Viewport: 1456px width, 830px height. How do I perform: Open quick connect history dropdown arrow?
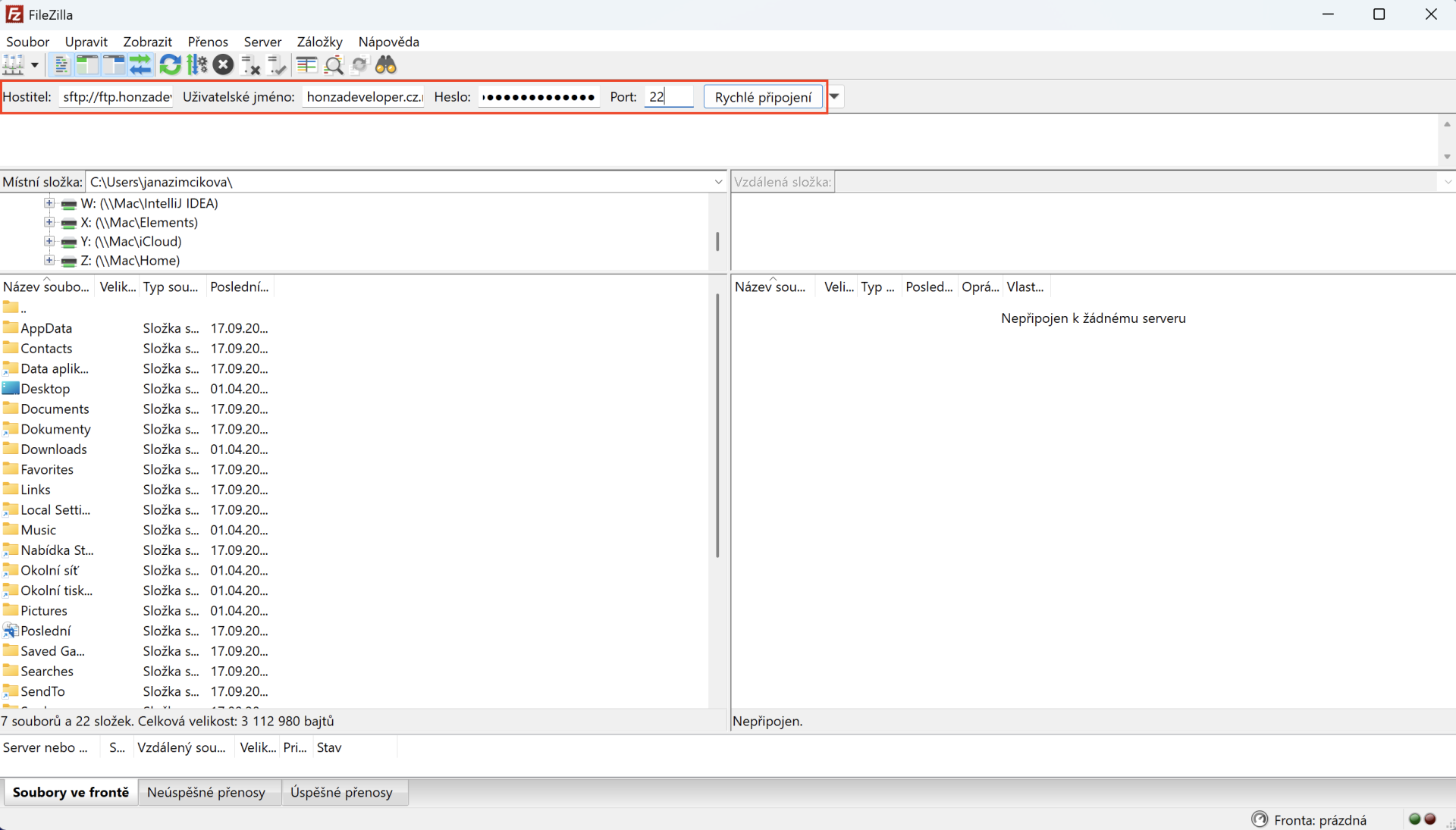834,97
